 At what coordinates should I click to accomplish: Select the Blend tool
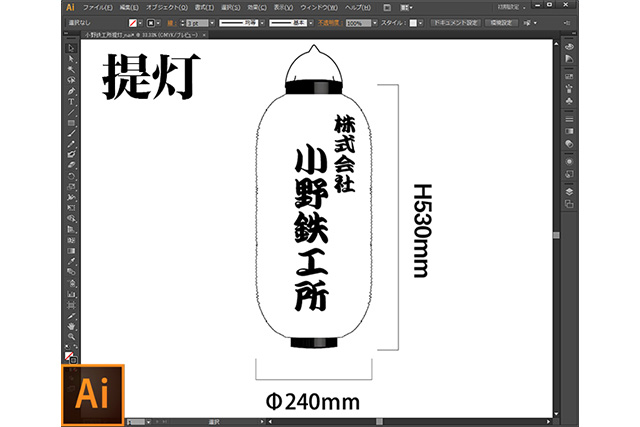[x=71, y=272]
